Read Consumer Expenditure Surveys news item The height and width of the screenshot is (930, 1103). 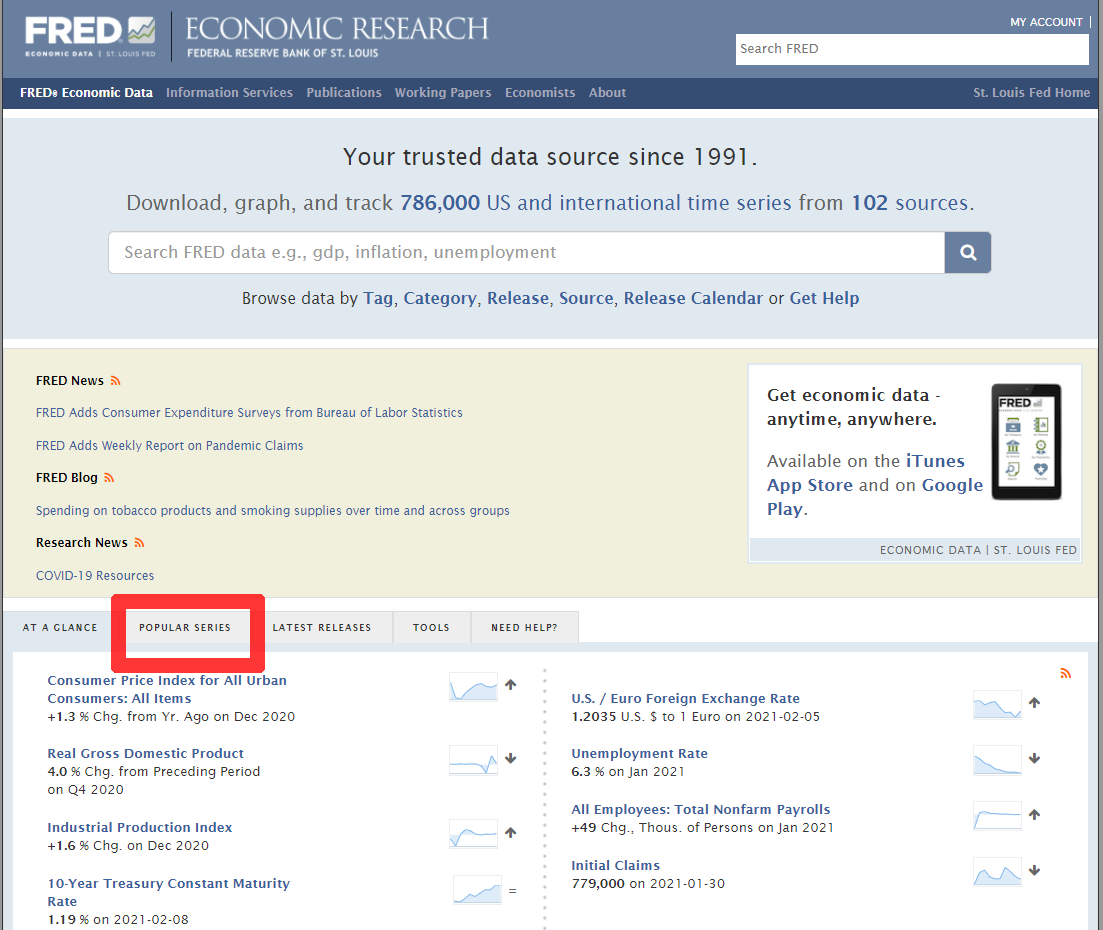[x=249, y=413]
